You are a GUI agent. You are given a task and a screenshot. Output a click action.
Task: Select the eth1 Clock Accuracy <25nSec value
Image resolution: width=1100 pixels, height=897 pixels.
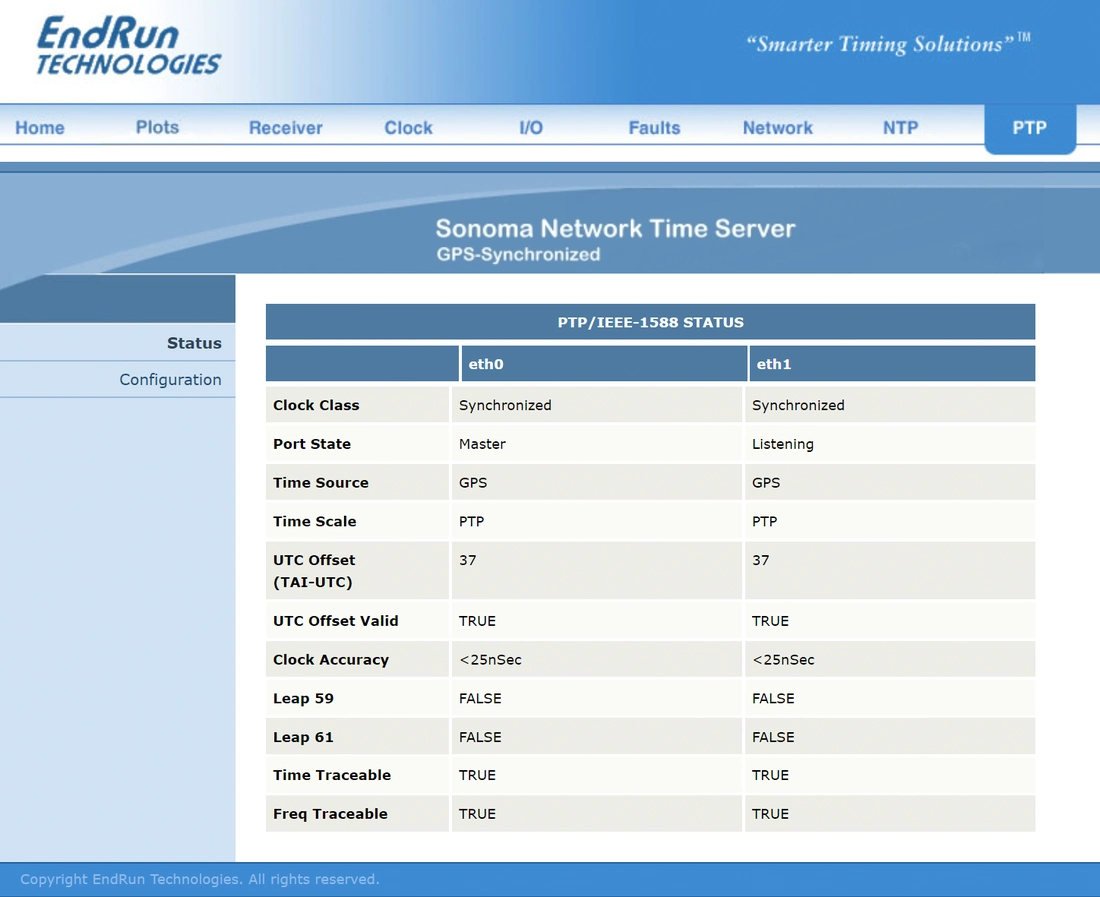click(x=784, y=660)
